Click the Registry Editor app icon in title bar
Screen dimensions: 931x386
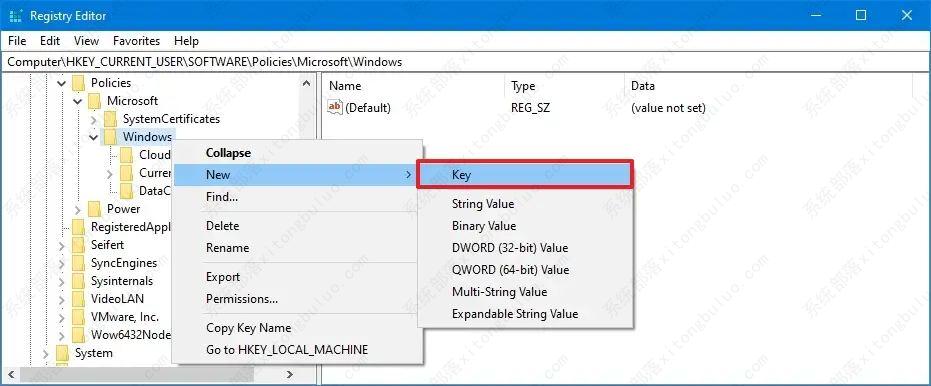[x=16, y=16]
